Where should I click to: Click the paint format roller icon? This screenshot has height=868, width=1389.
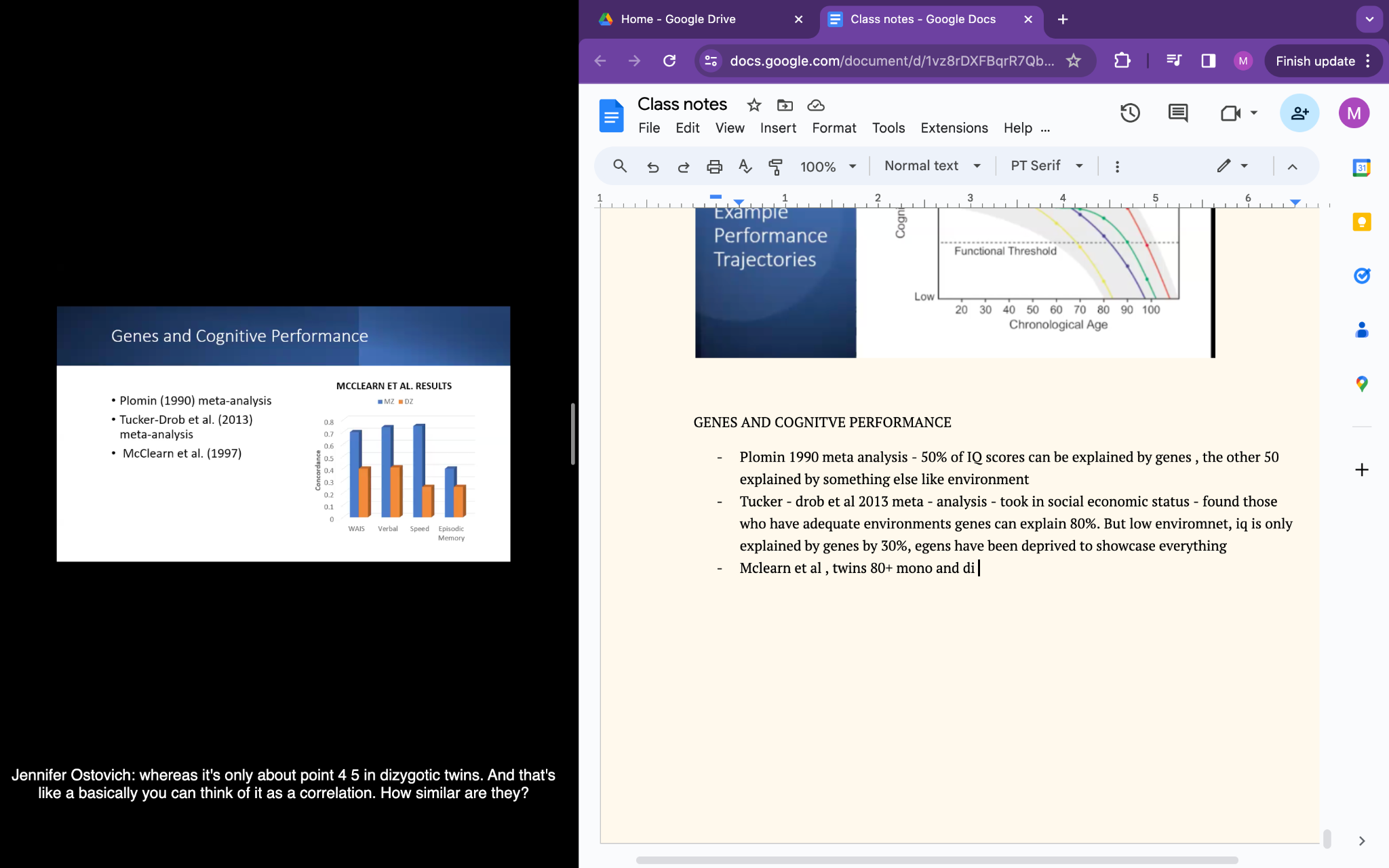pos(775,166)
